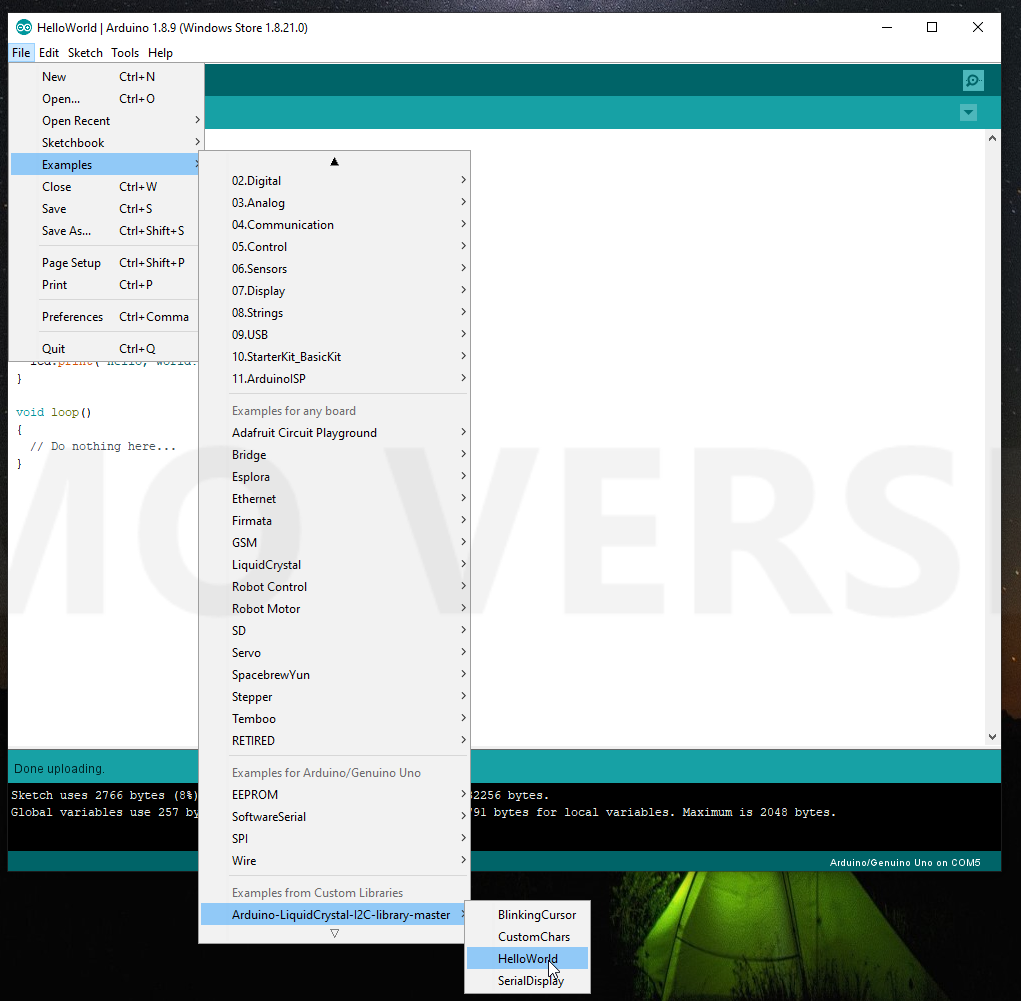Select Arduino-LiquidCrystal-I2C-library-master entry

click(335, 914)
